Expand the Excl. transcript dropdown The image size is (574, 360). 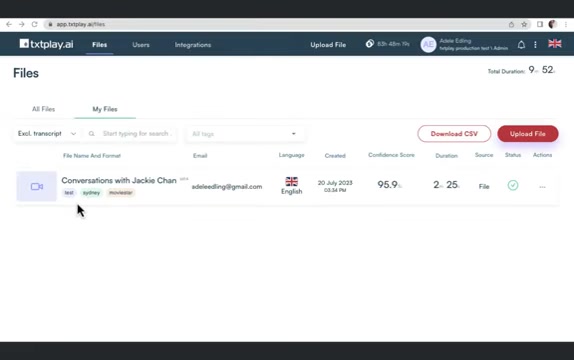click(x=47, y=134)
